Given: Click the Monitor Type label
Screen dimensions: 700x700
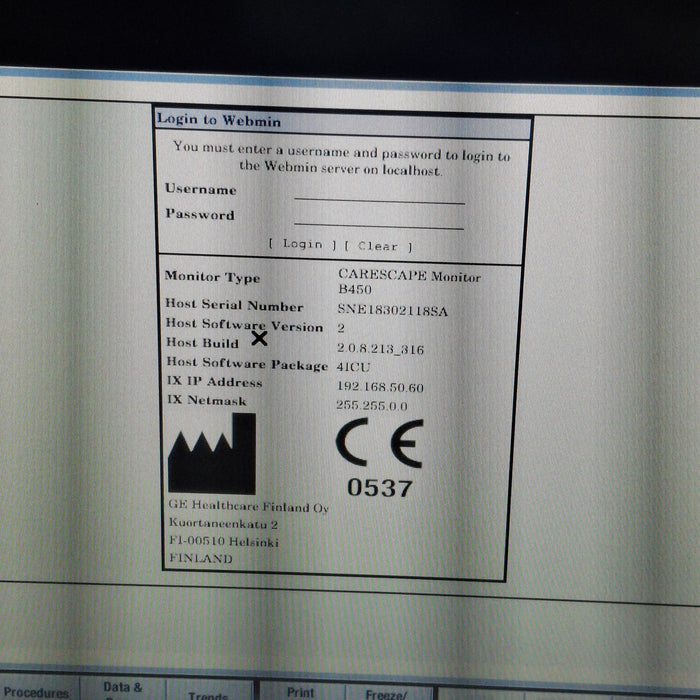Looking at the screenshot, I should 212,277.
